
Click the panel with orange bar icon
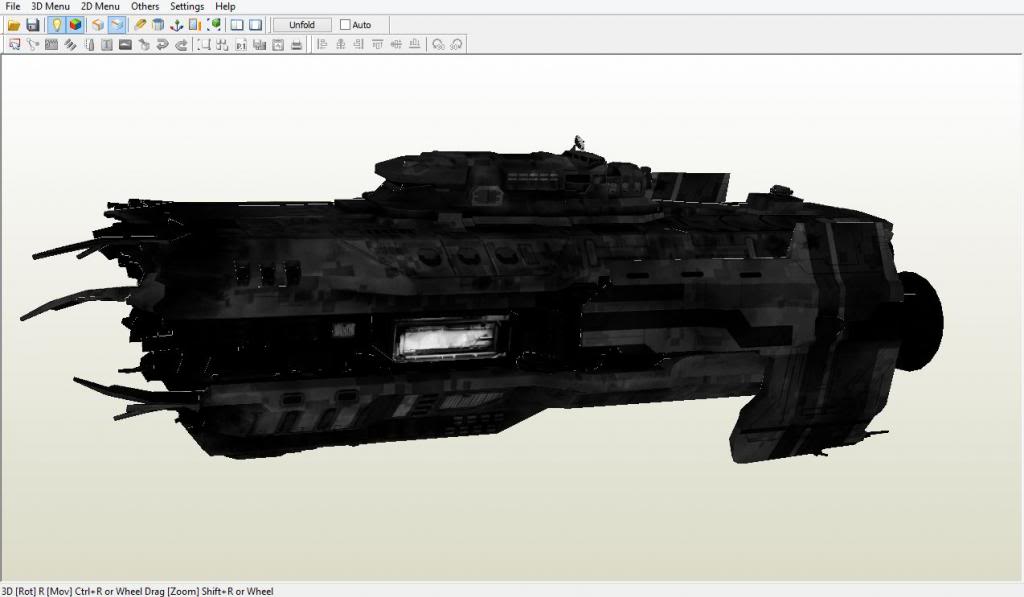click(x=195, y=25)
